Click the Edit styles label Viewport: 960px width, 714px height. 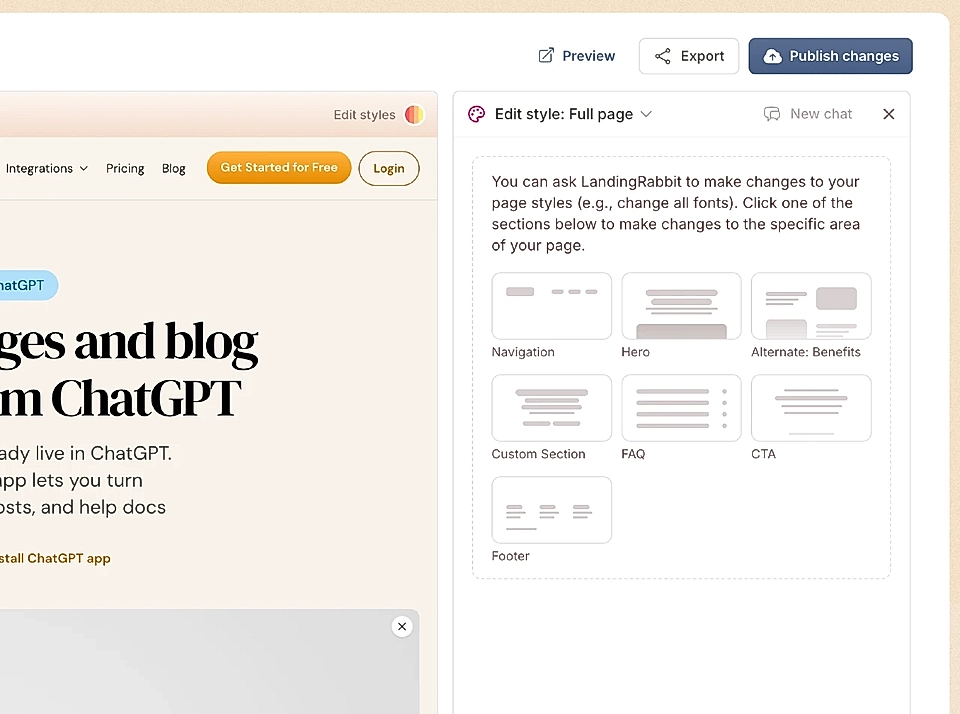(x=364, y=115)
